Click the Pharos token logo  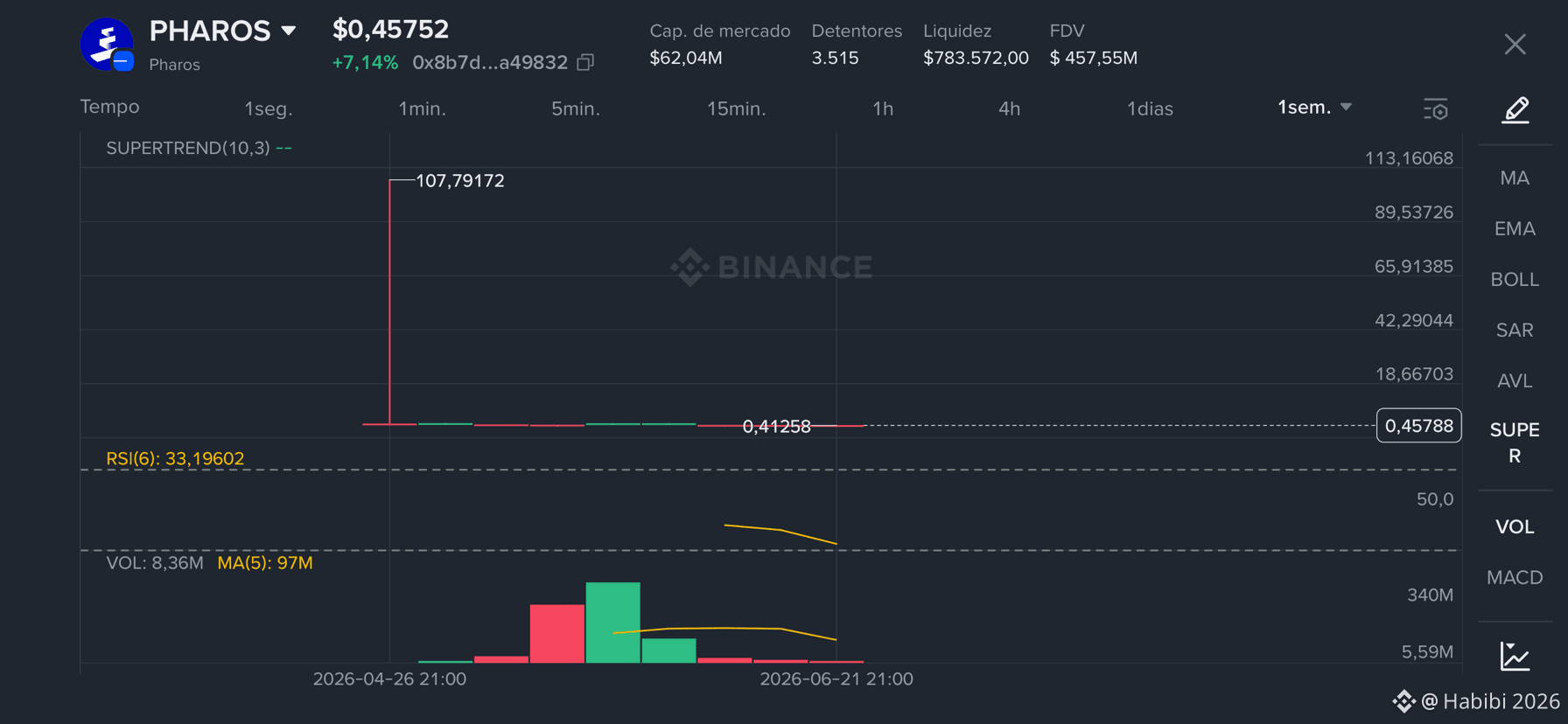pos(107,44)
